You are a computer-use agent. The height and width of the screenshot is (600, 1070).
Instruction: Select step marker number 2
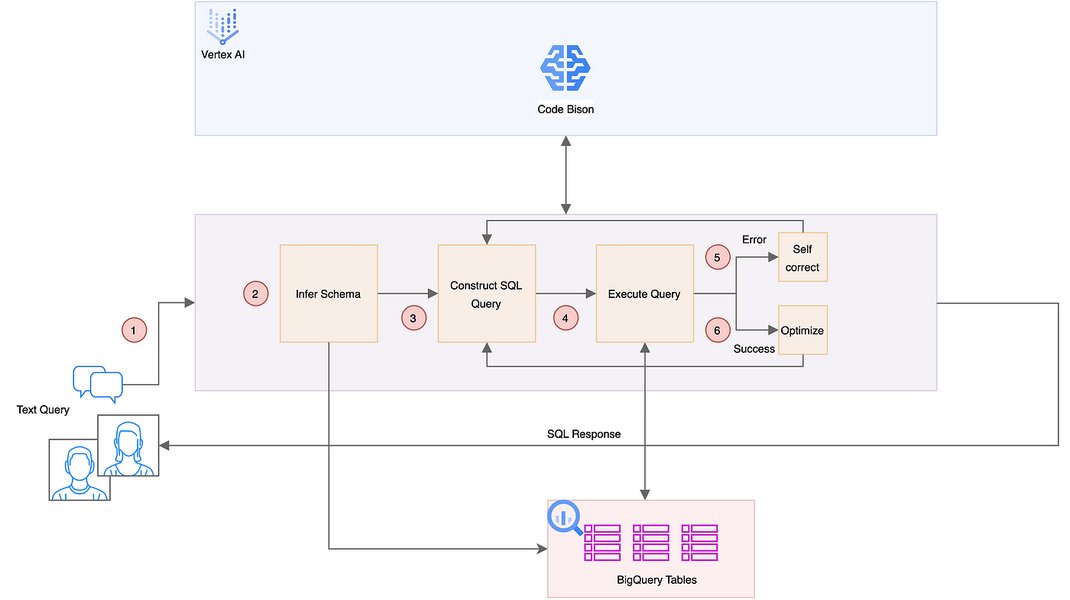point(255,294)
